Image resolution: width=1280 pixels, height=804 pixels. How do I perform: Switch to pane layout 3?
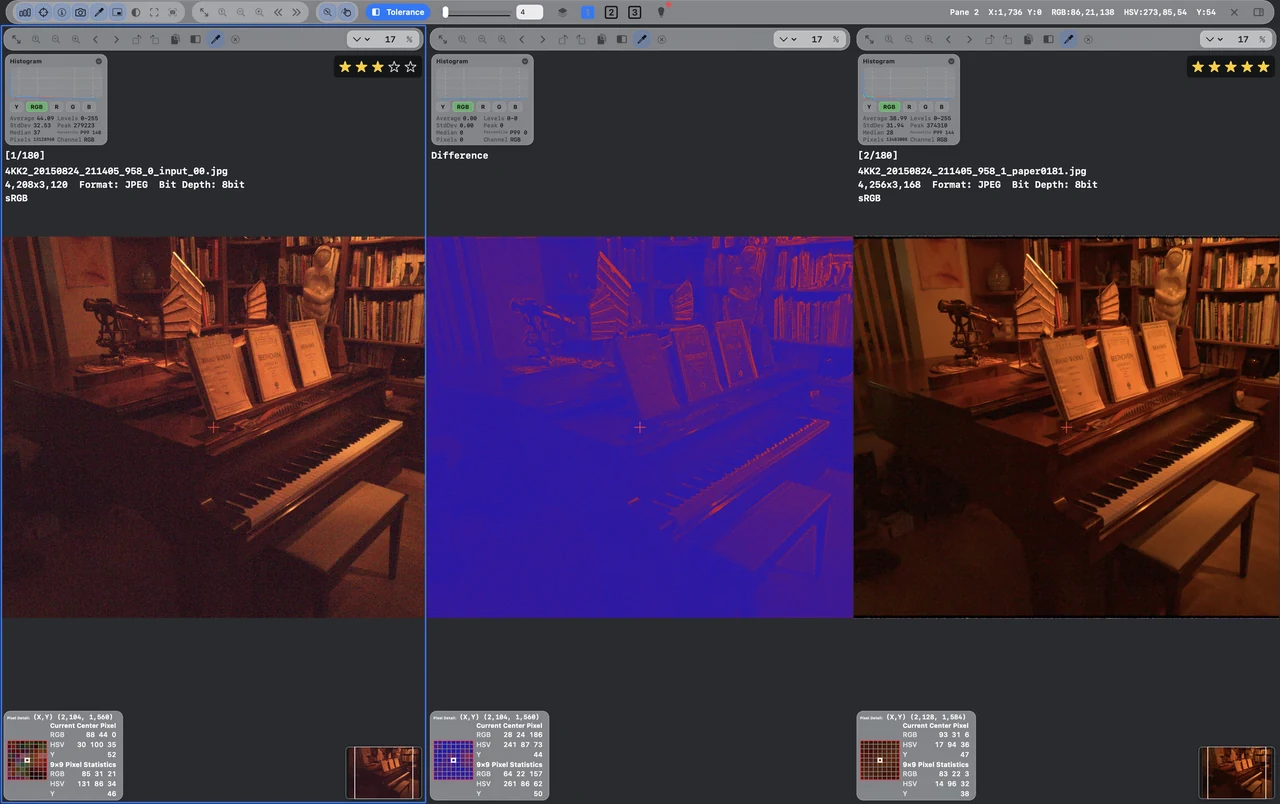635,12
